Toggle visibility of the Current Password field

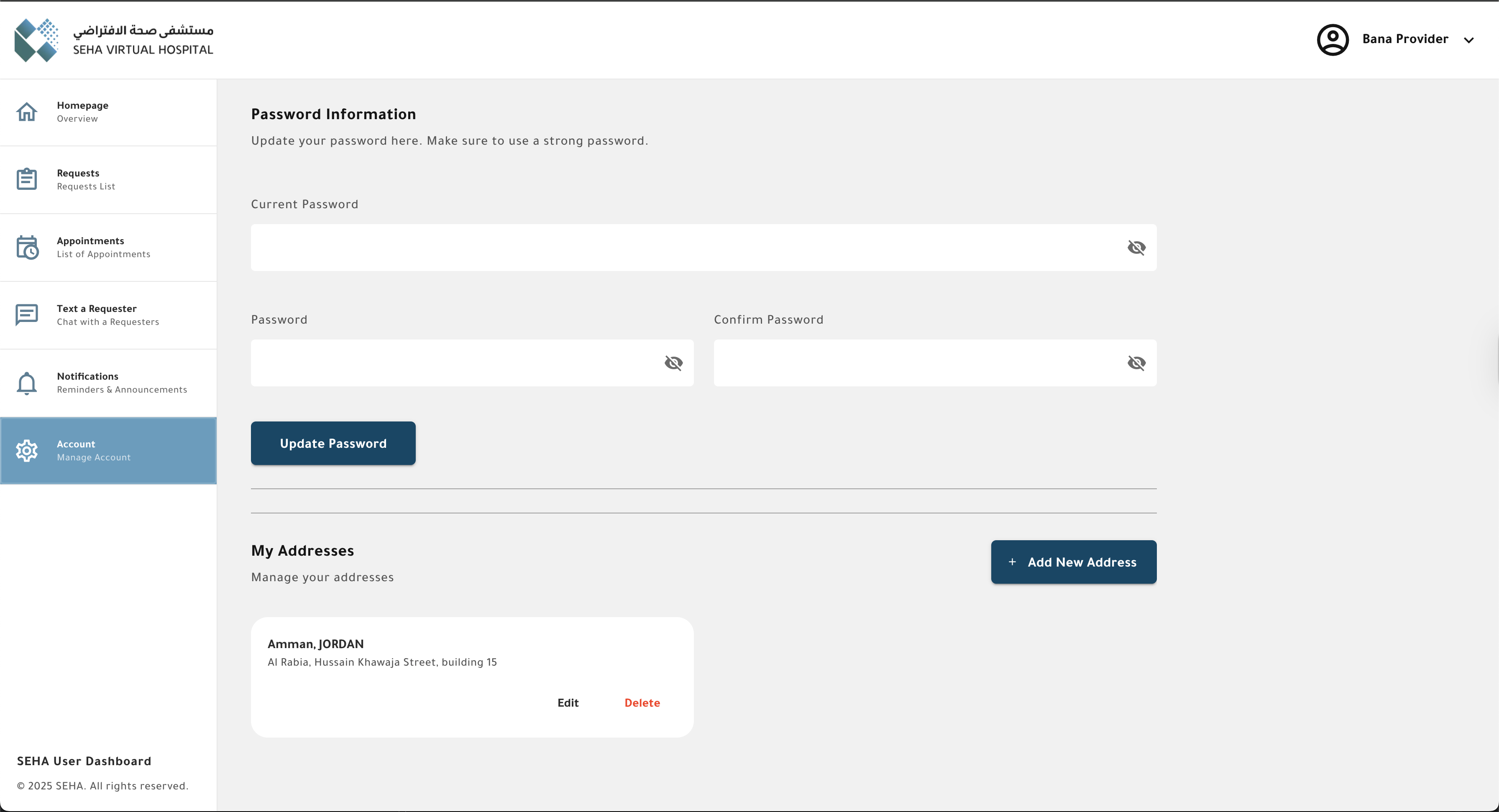pyautogui.click(x=1136, y=247)
